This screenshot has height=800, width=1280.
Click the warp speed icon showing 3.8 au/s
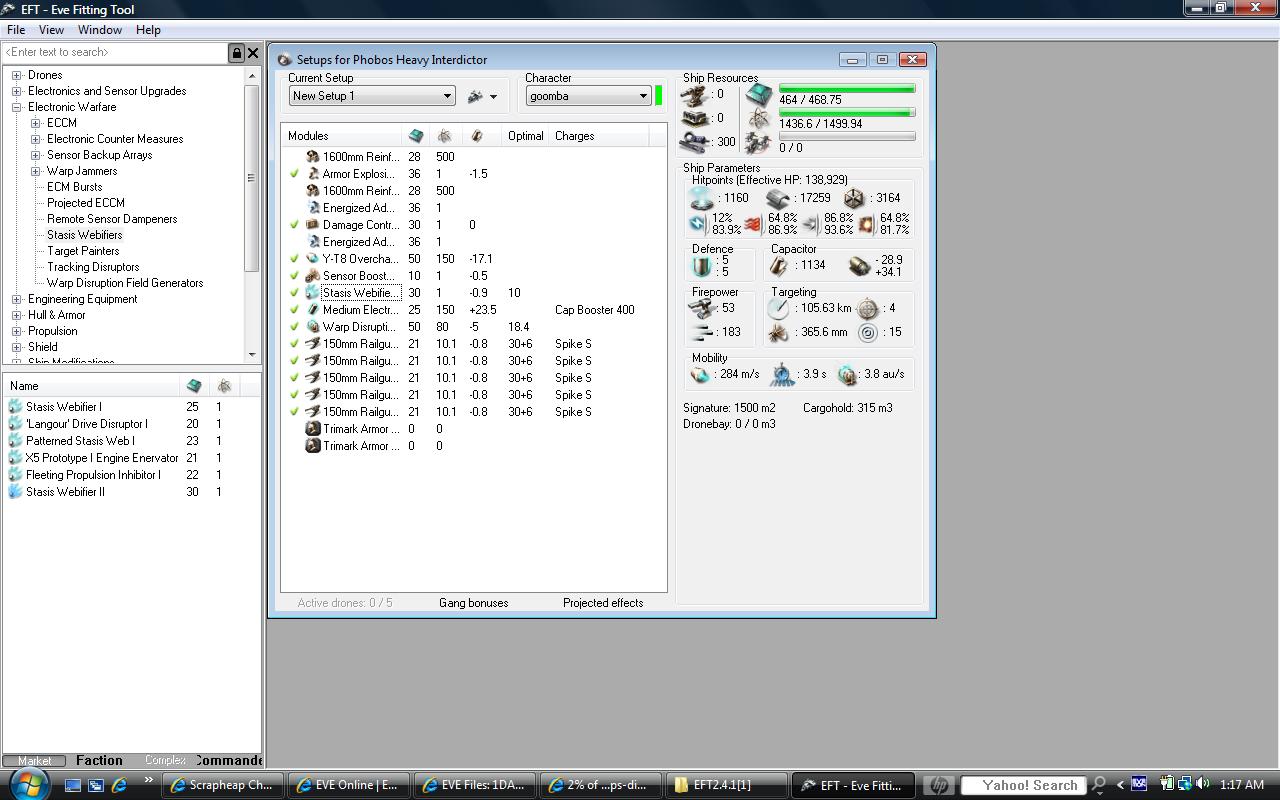847,375
